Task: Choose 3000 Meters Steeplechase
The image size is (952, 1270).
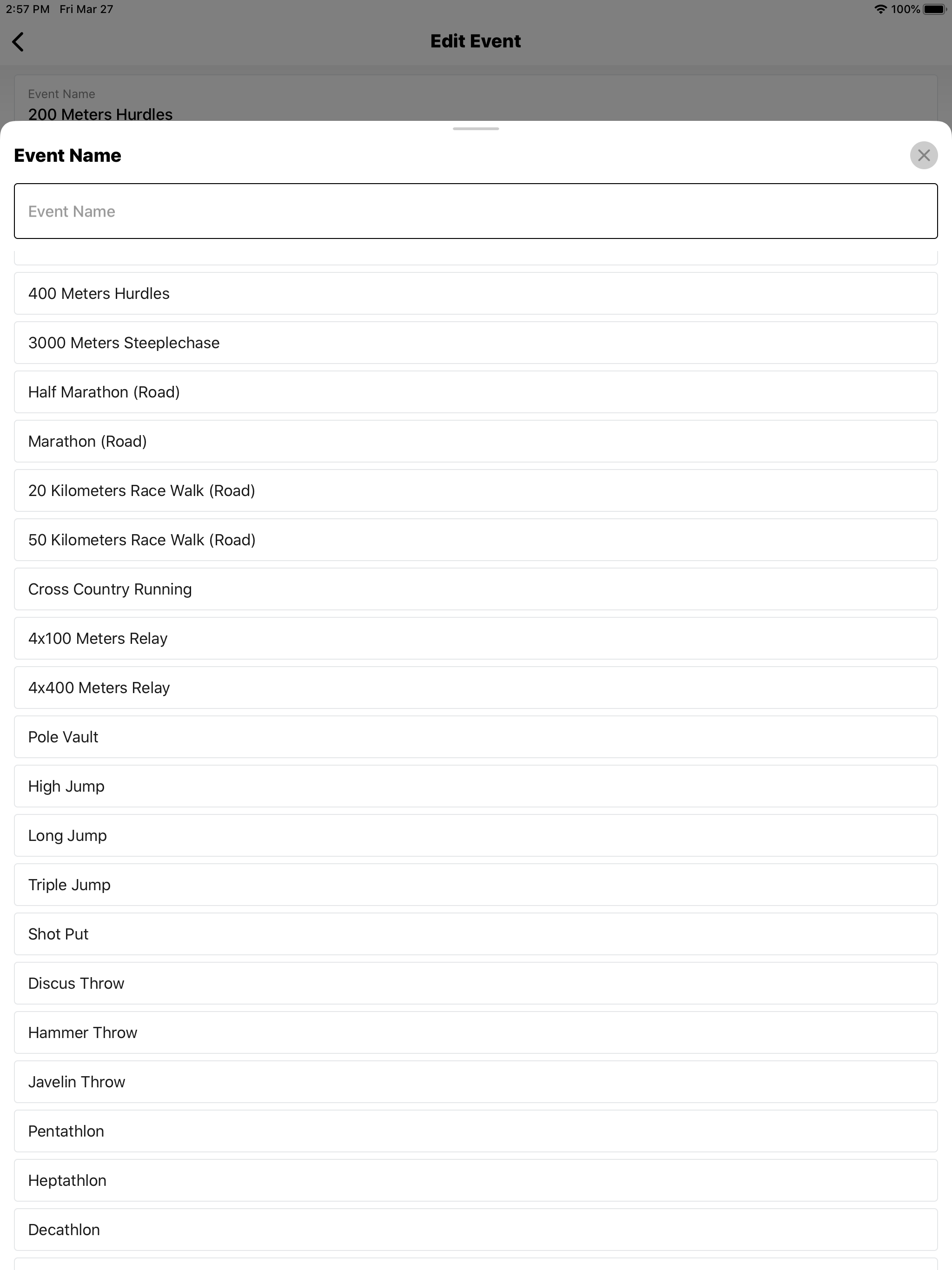Action: coord(476,343)
